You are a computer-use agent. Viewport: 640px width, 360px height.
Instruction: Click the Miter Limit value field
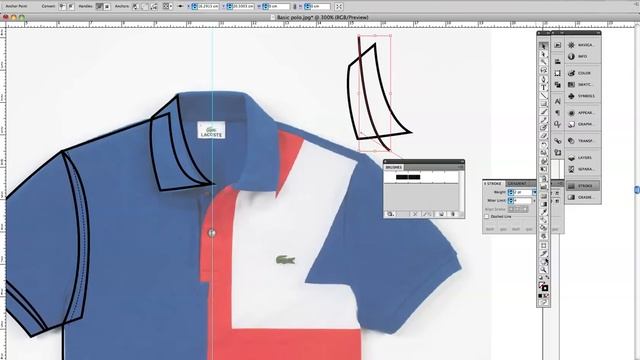[522, 201]
